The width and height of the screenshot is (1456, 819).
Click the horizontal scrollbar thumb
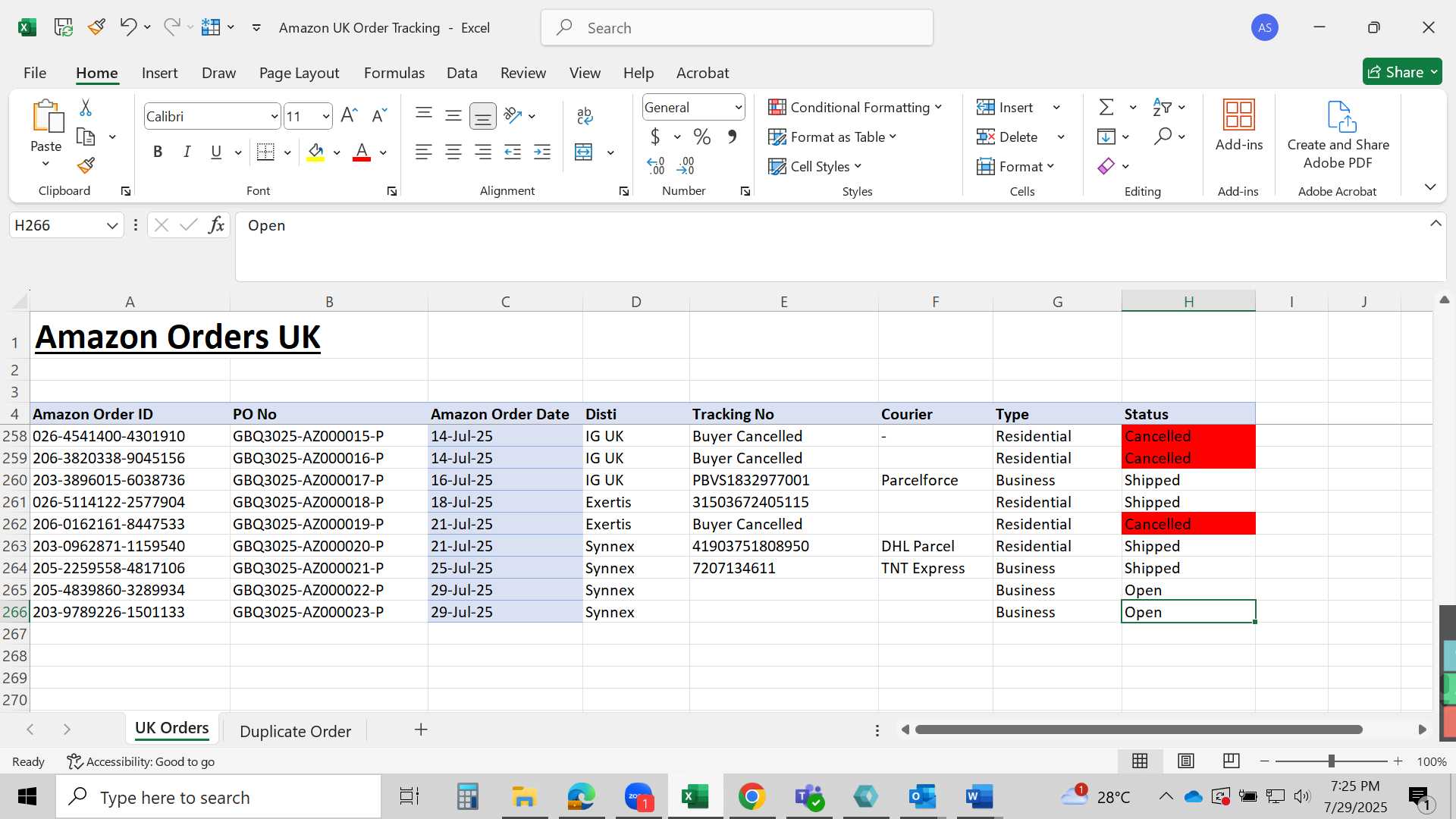(x=1138, y=730)
